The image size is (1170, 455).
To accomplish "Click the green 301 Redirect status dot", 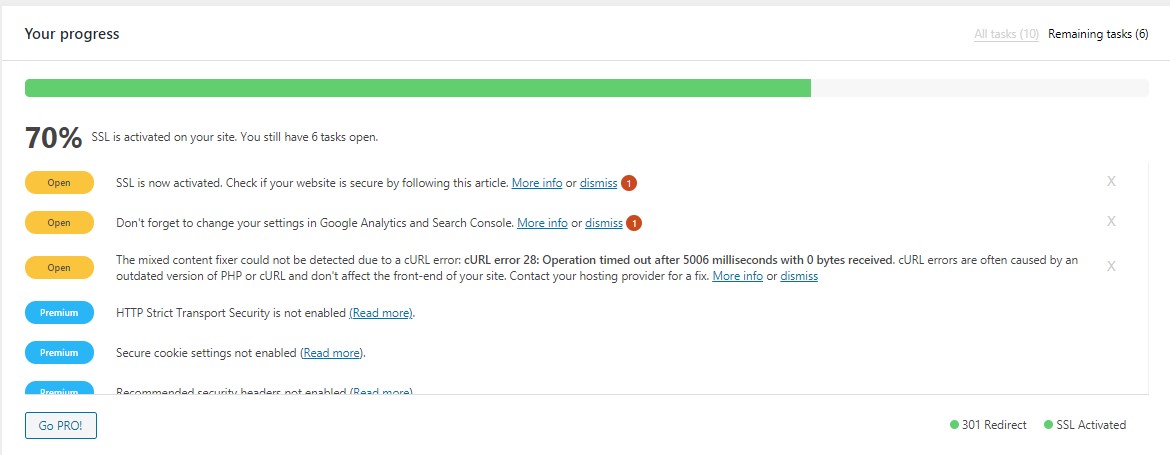I will click(954, 424).
